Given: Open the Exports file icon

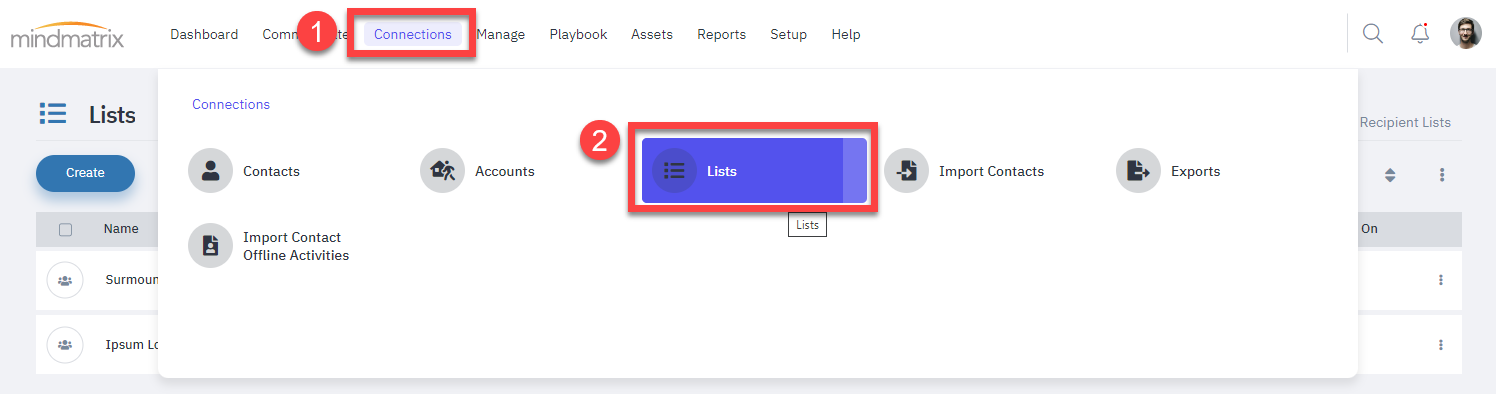Looking at the screenshot, I should 1138,171.
